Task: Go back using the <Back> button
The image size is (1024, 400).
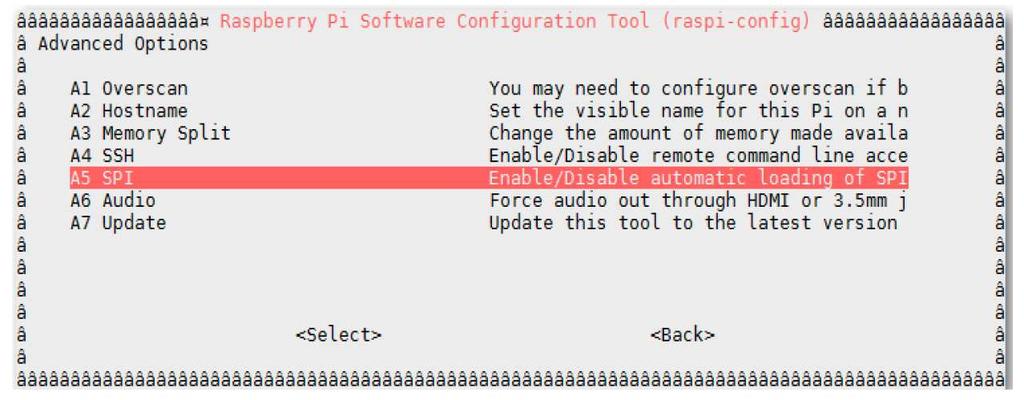Action: 682,335
